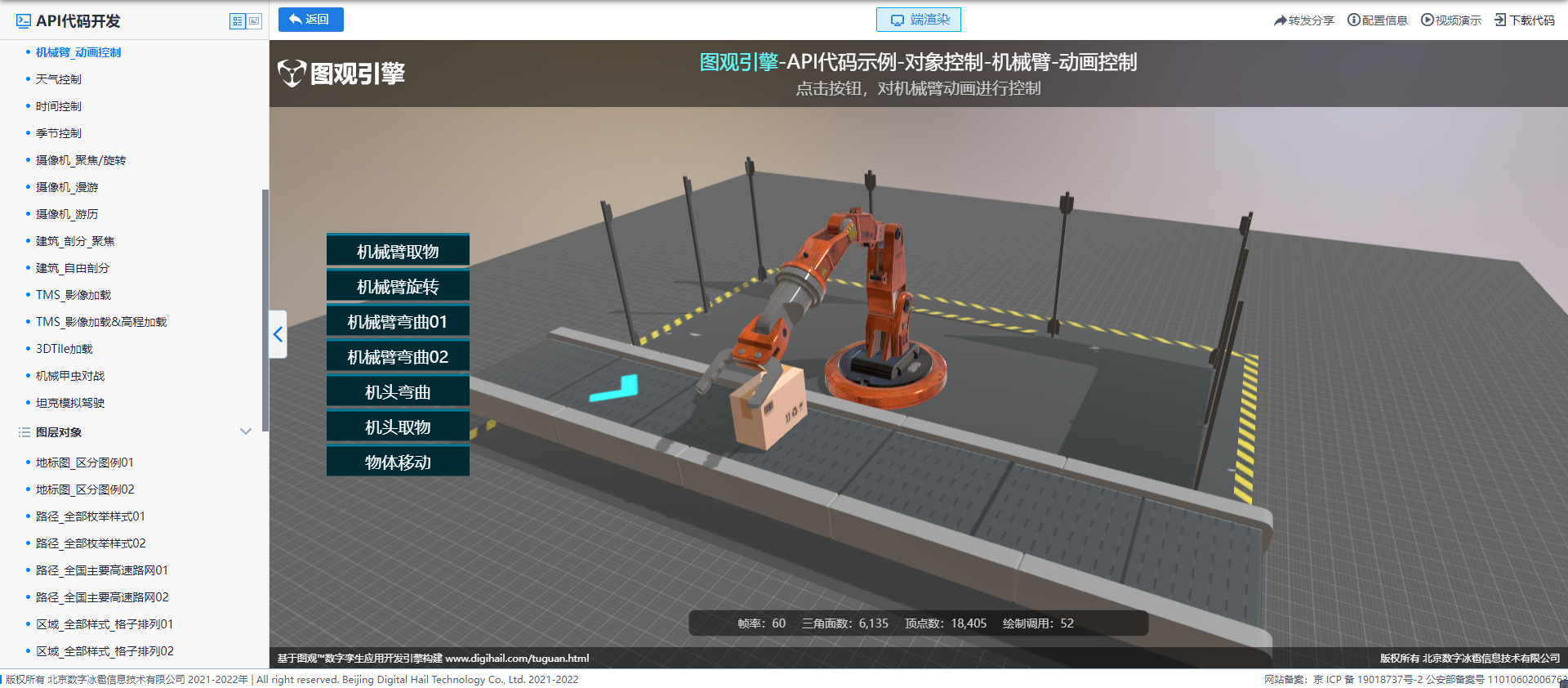
Task: Click the www.digihail.com/tuguan.html link text
Action: [517, 659]
